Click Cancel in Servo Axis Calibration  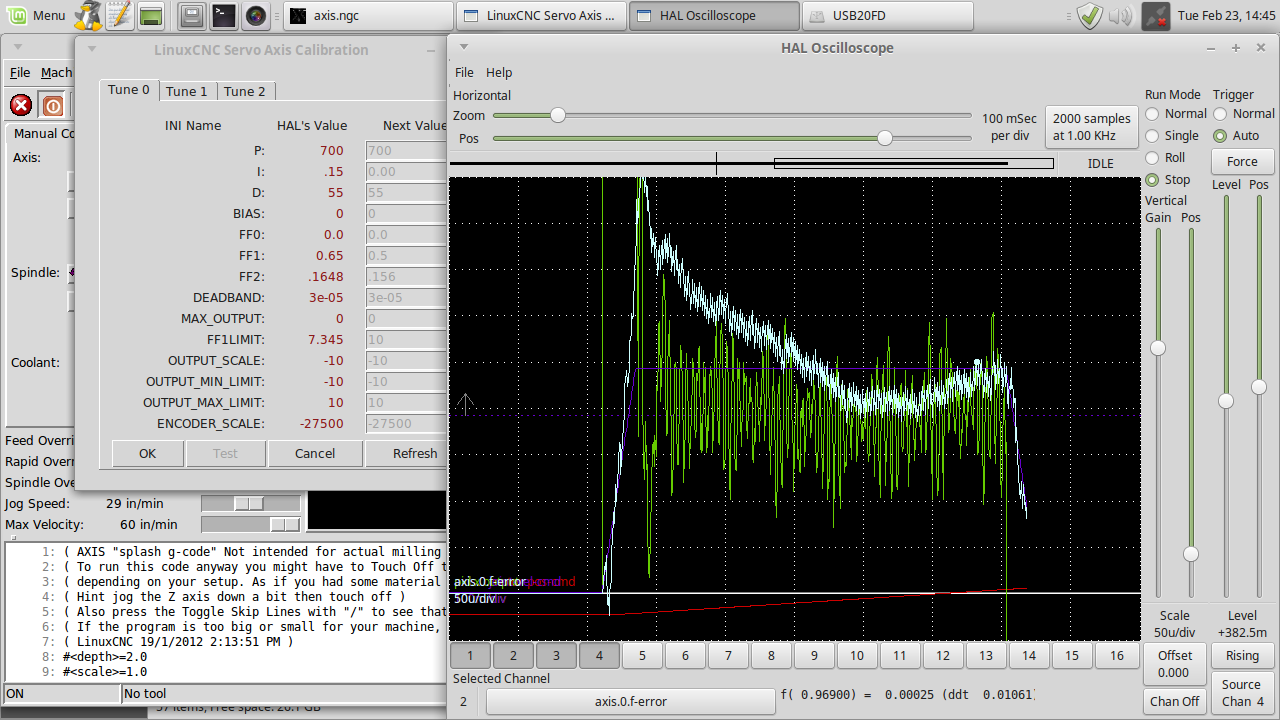pyautogui.click(x=315, y=453)
